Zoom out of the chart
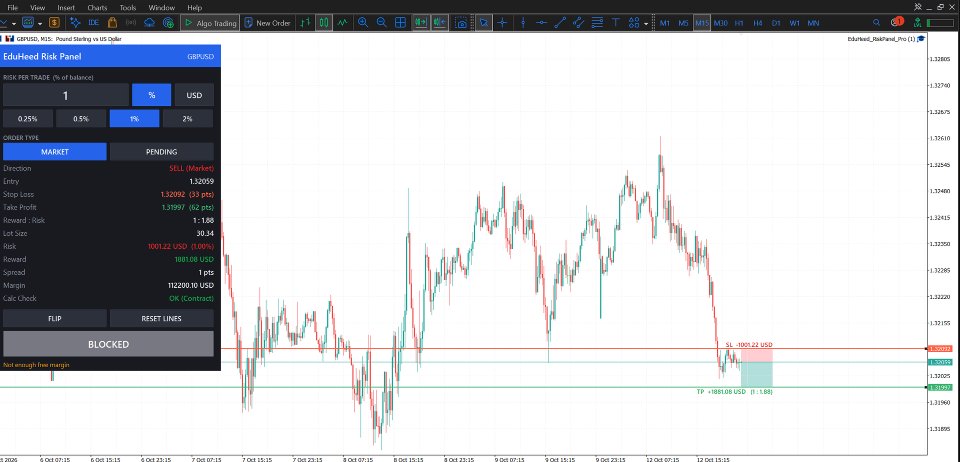Screen dimensions: 960x462 point(381,23)
